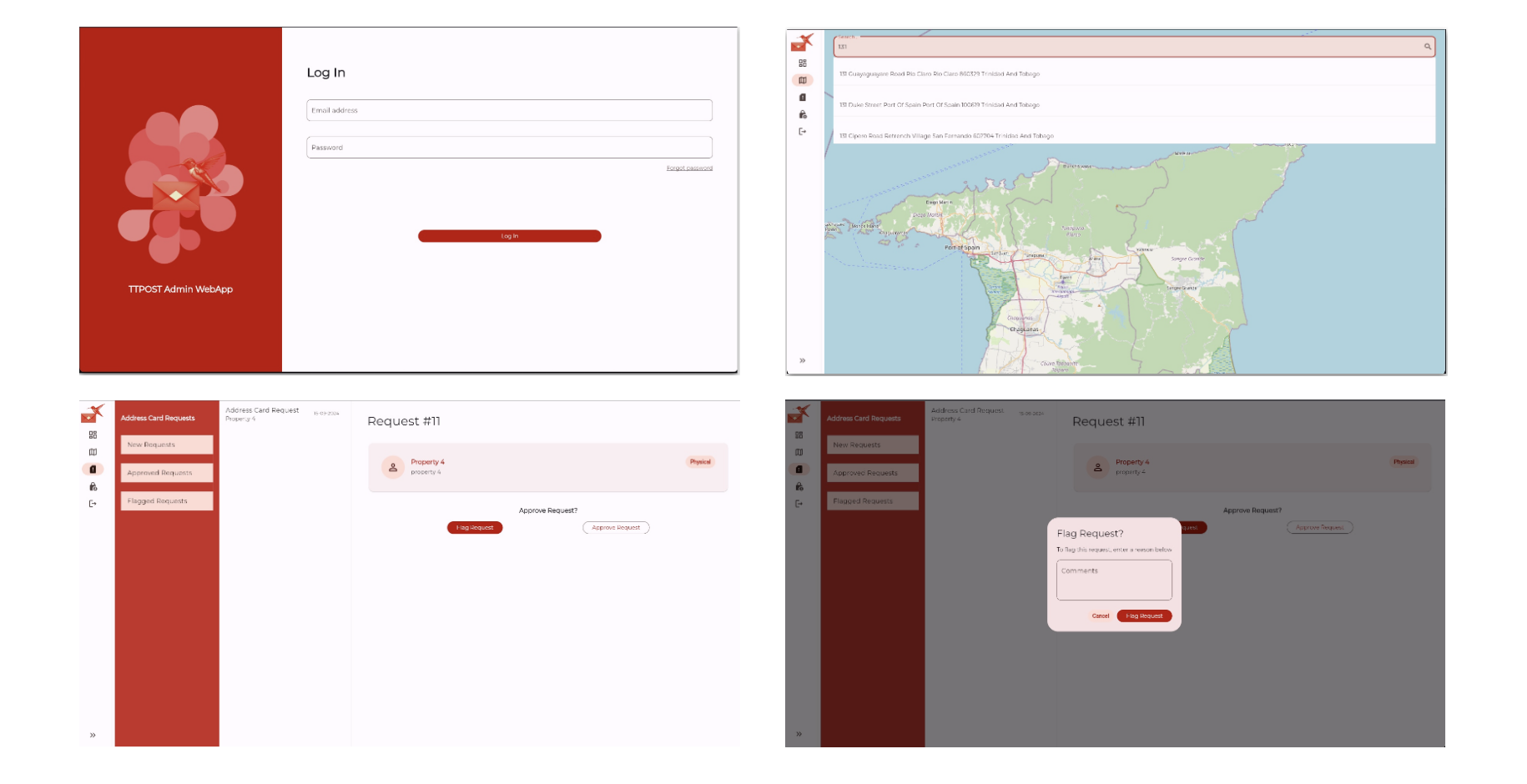Viewport: 1527px width, 784px height.
Task: Click Cancel in the Flag Request dialog
Action: (x=1101, y=616)
